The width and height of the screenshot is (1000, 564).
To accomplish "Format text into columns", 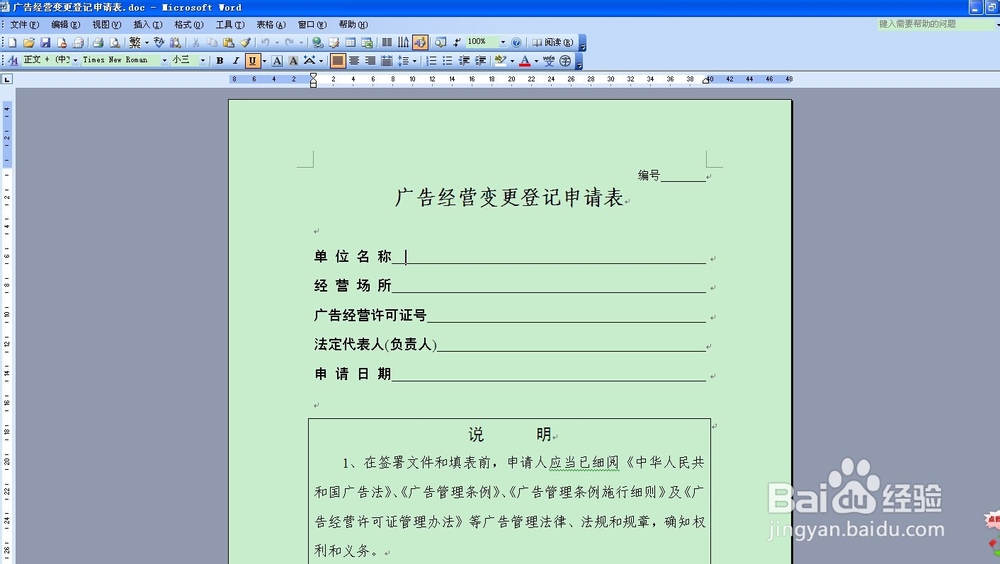I will [x=387, y=42].
